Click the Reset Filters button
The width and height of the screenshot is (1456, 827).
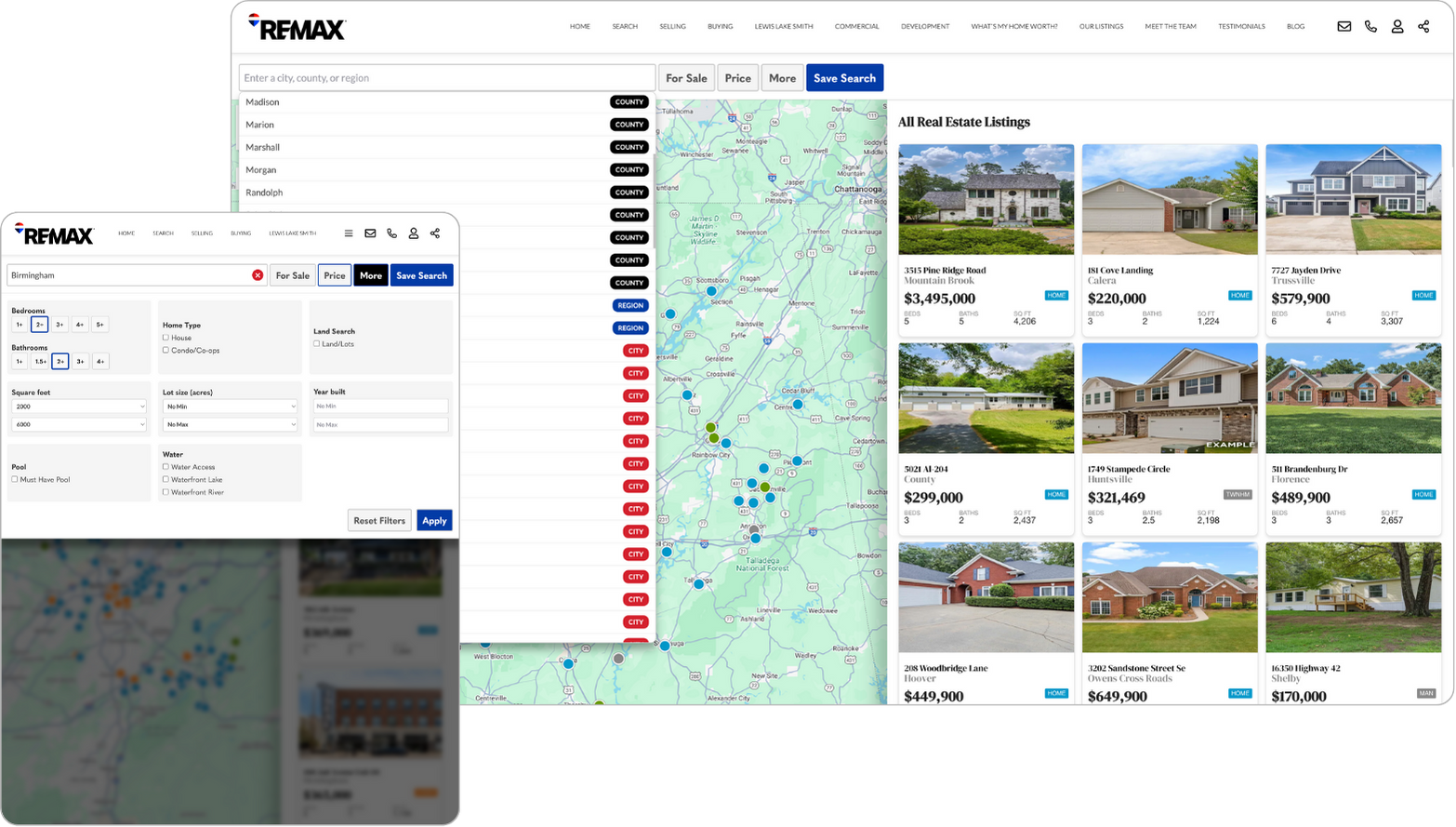point(379,521)
